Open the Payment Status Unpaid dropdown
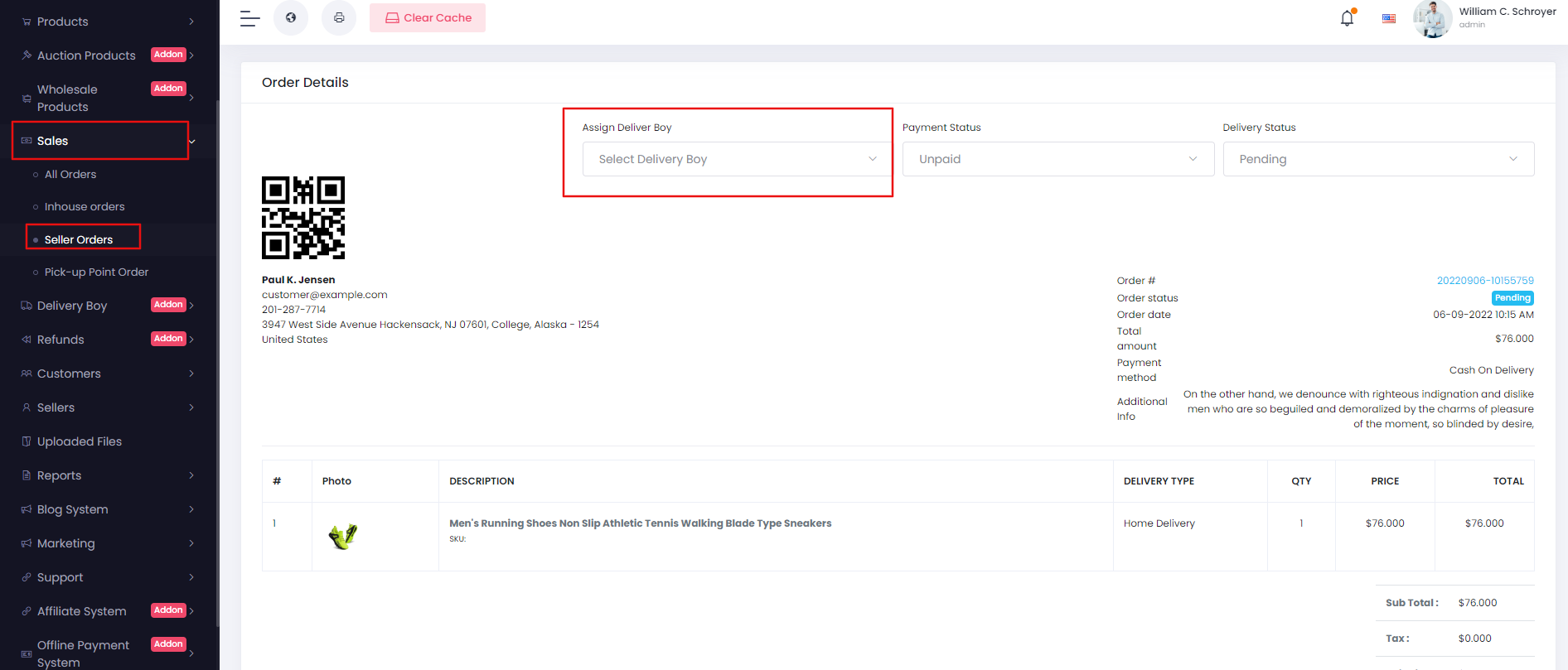1568x670 pixels. click(1058, 159)
